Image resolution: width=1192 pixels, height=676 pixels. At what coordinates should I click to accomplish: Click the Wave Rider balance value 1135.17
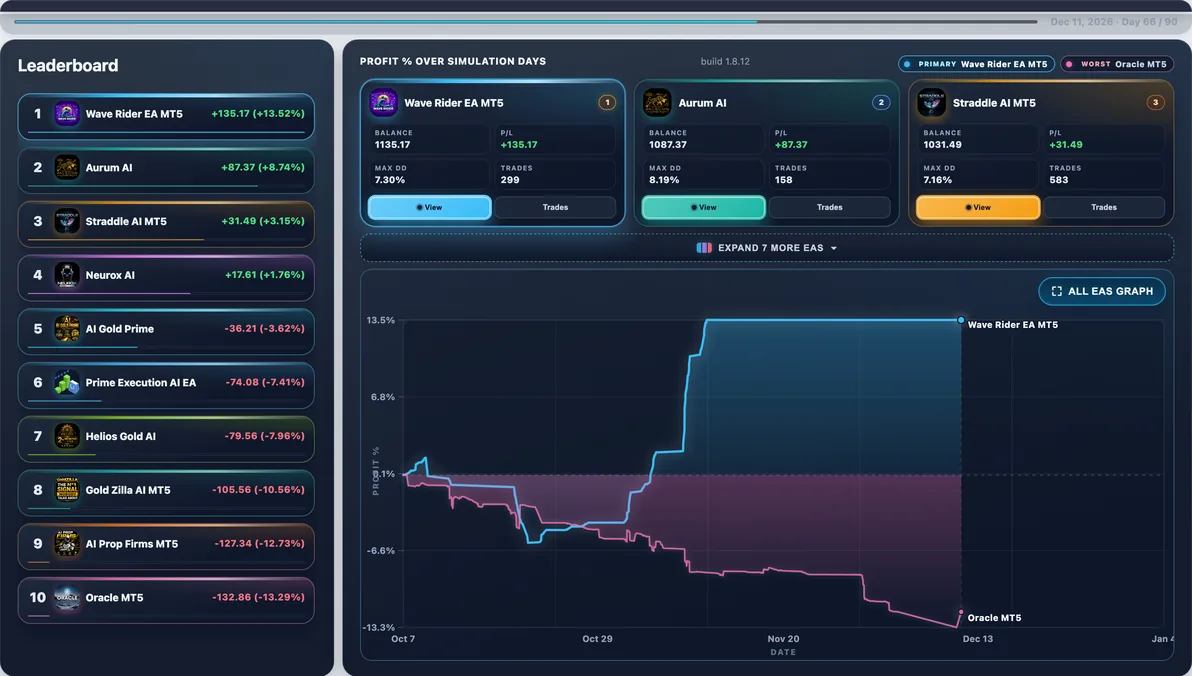click(392, 144)
